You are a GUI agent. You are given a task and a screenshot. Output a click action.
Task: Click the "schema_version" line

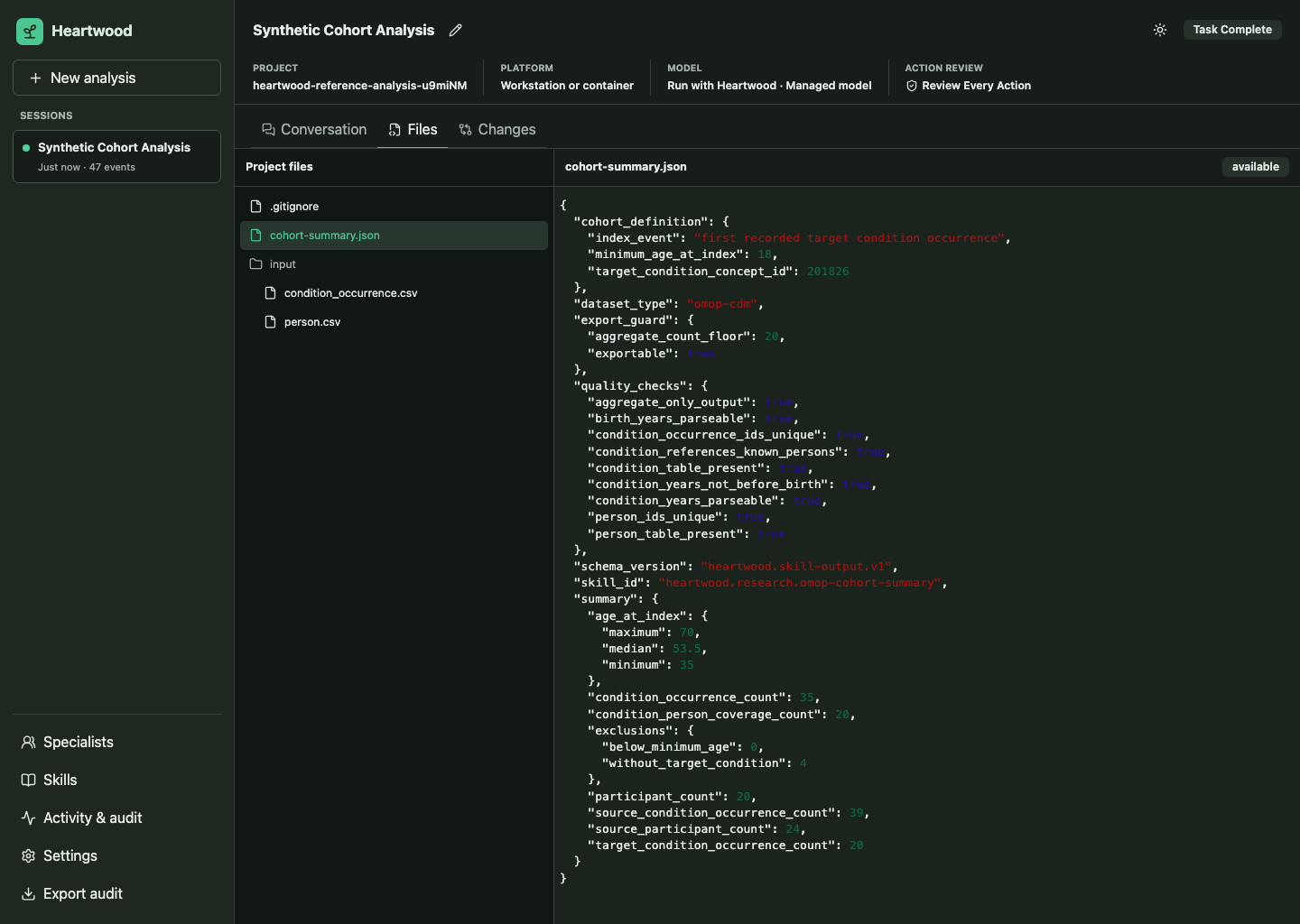[x=736, y=567]
